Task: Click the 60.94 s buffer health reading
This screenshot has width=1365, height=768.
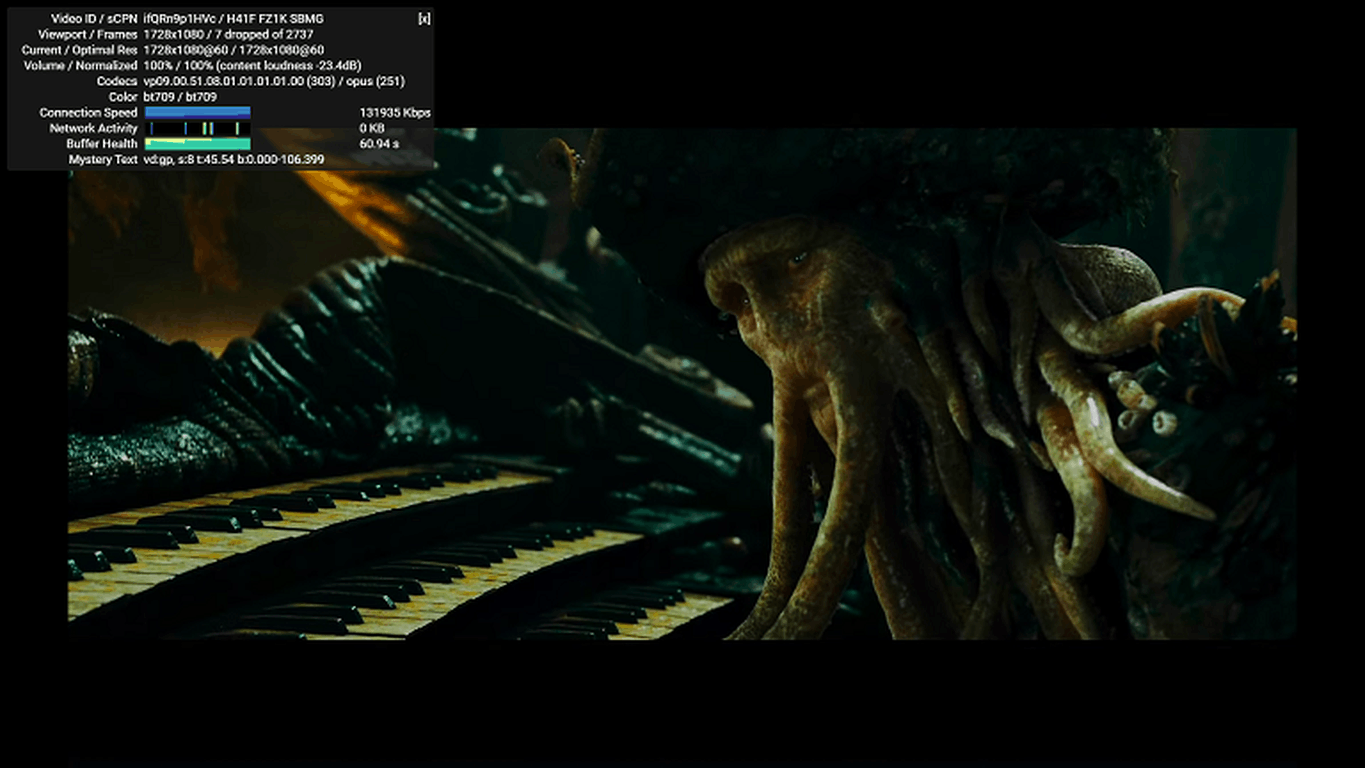Action: [379, 144]
